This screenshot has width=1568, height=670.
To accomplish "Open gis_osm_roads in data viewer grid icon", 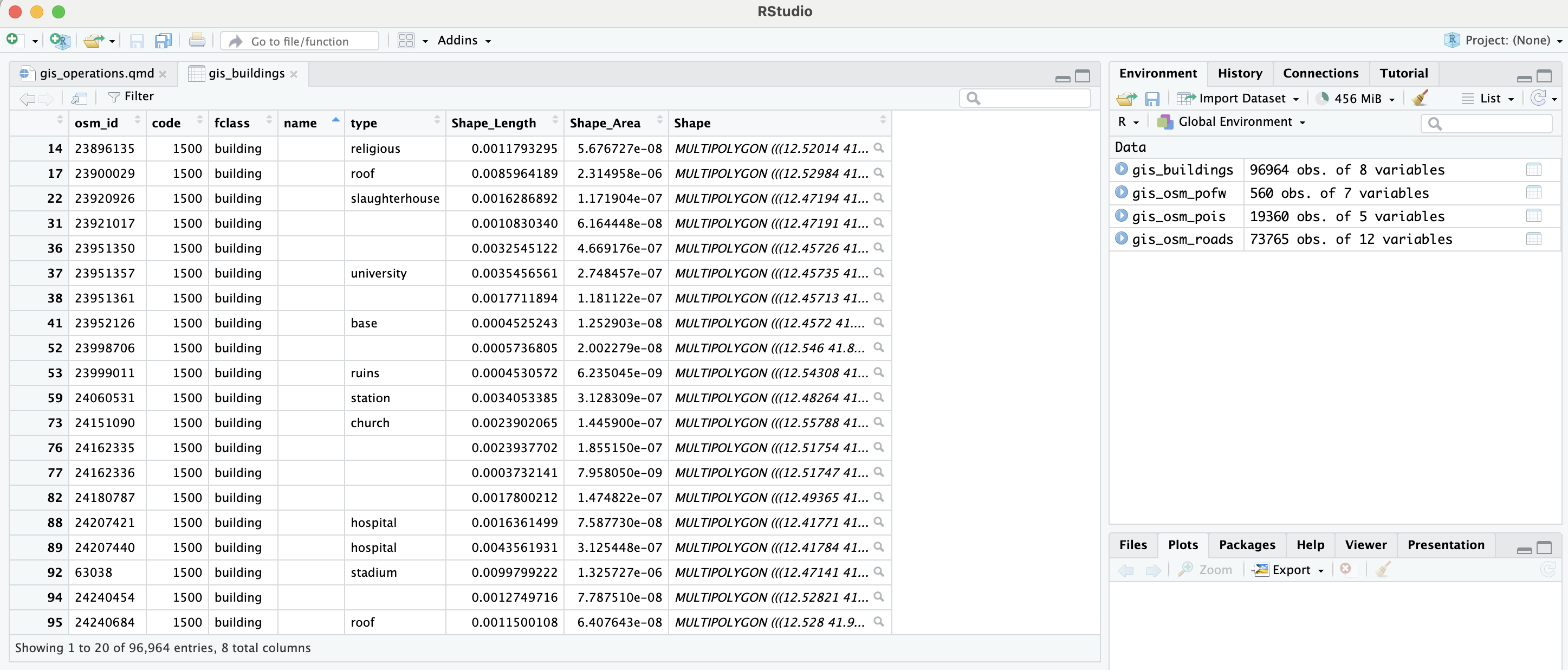I will tap(1533, 240).
